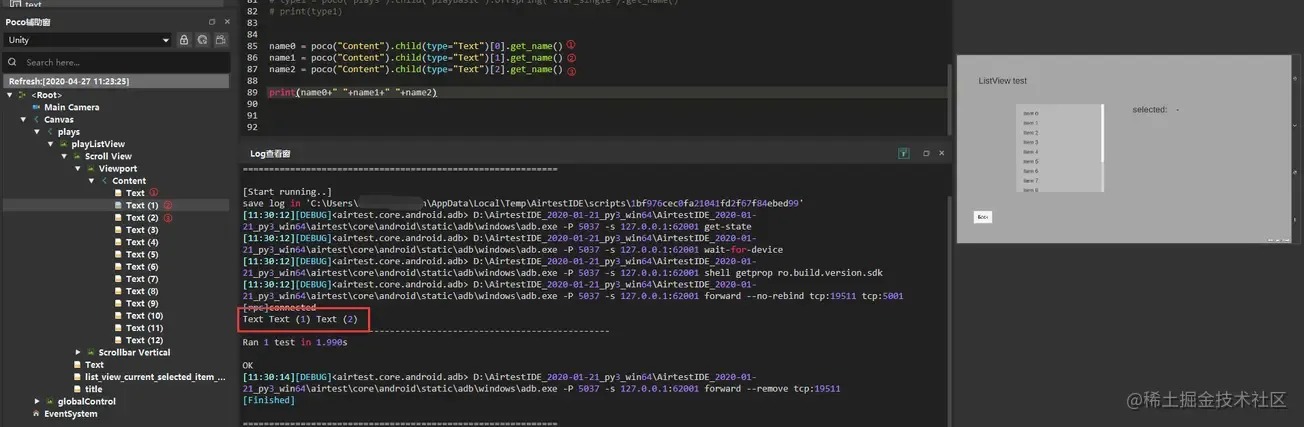The image size is (1304, 427).
Task: Select the Text (7) node
Action: point(142,279)
